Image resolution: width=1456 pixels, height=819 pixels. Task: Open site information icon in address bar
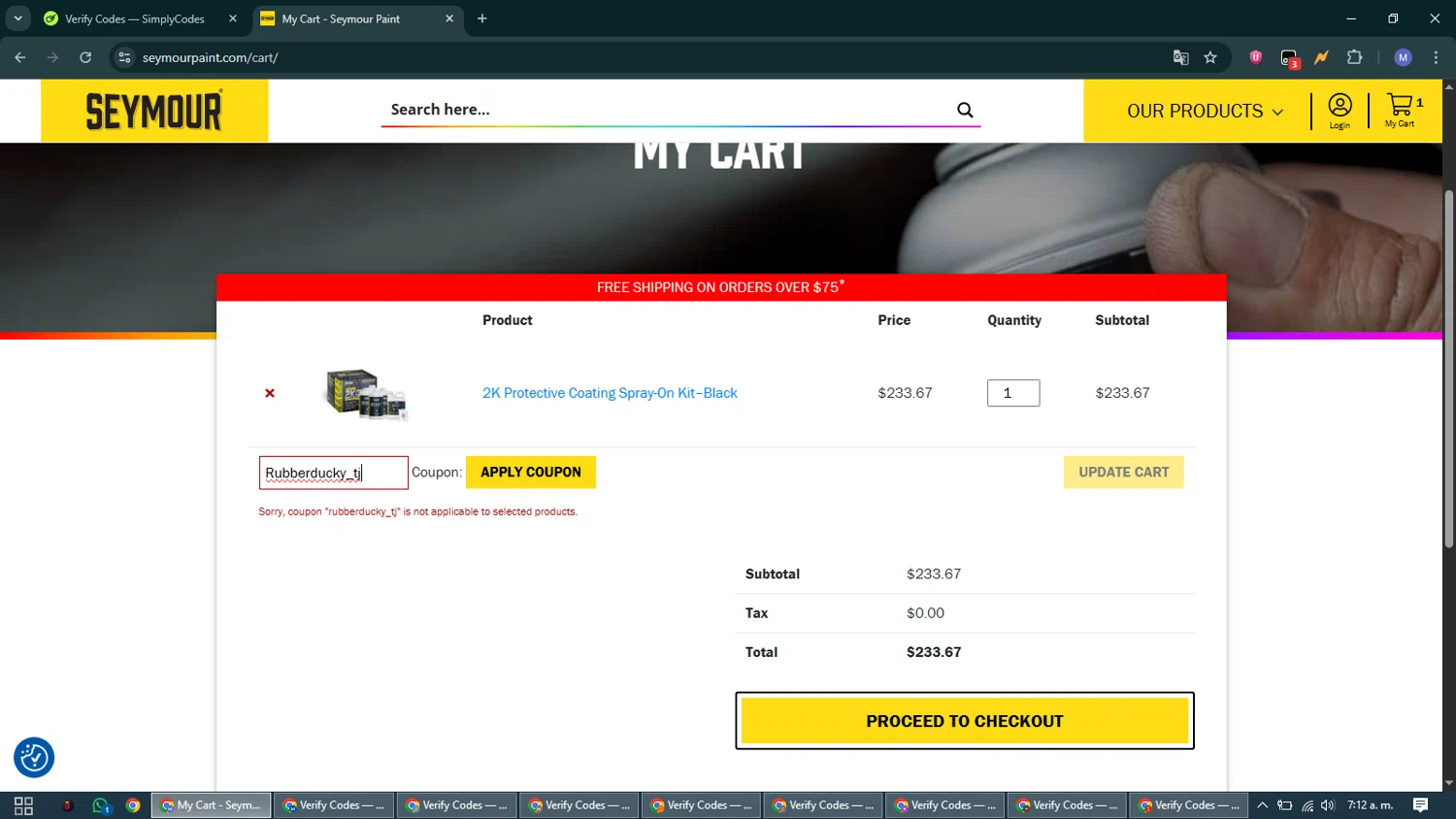pyautogui.click(x=124, y=57)
